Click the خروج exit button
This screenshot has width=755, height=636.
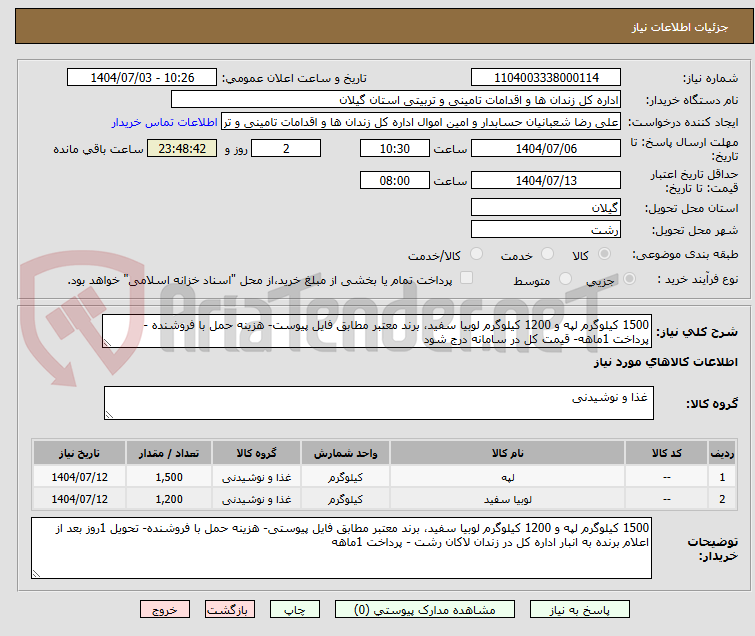(165, 610)
